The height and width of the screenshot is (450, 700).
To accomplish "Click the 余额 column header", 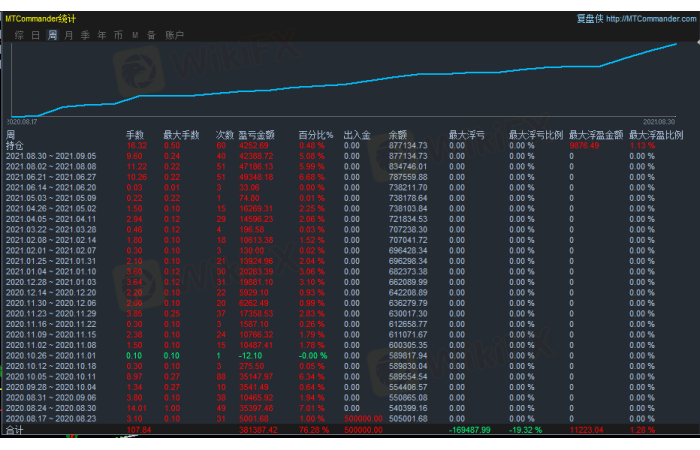I will click(398, 135).
